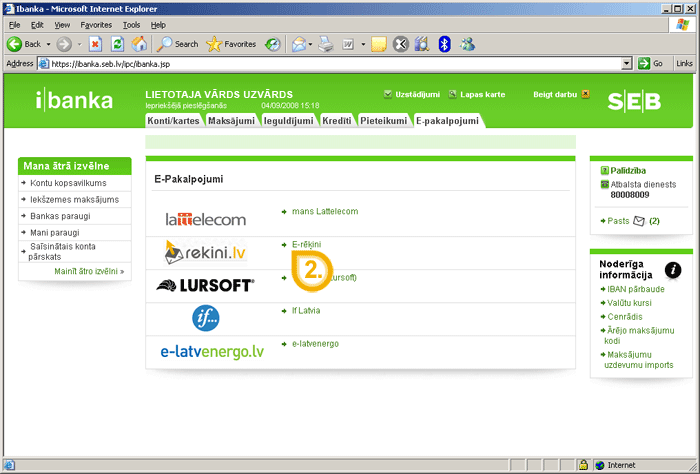Image resolution: width=700 pixels, height=474 pixels.
Task: Click the address bar URL field
Action: point(330,64)
